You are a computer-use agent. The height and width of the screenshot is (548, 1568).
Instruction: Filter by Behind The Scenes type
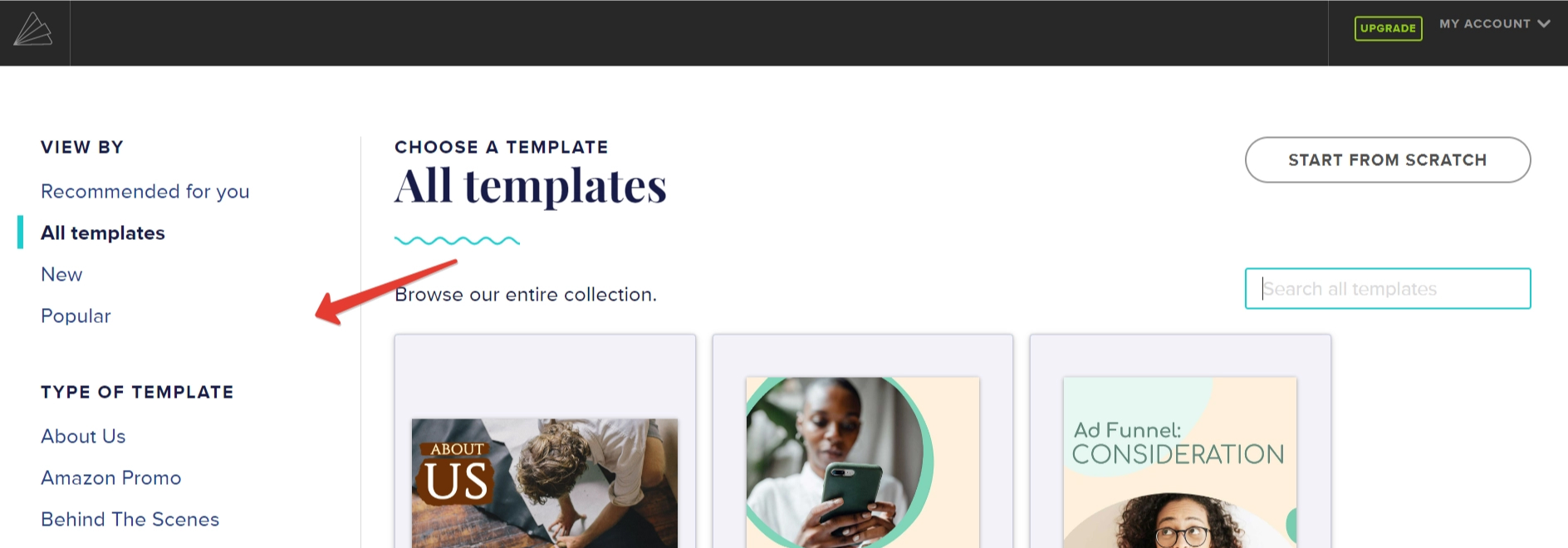(x=130, y=520)
